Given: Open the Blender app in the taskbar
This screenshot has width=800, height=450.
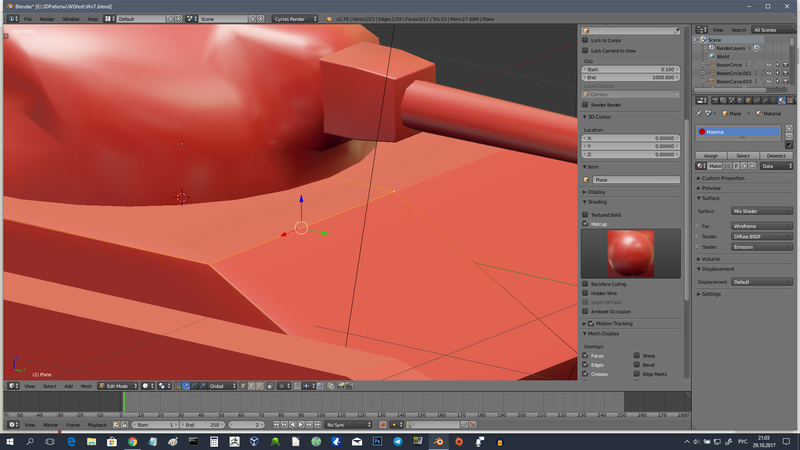Looking at the screenshot, I should pyautogui.click(x=438, y=441).
